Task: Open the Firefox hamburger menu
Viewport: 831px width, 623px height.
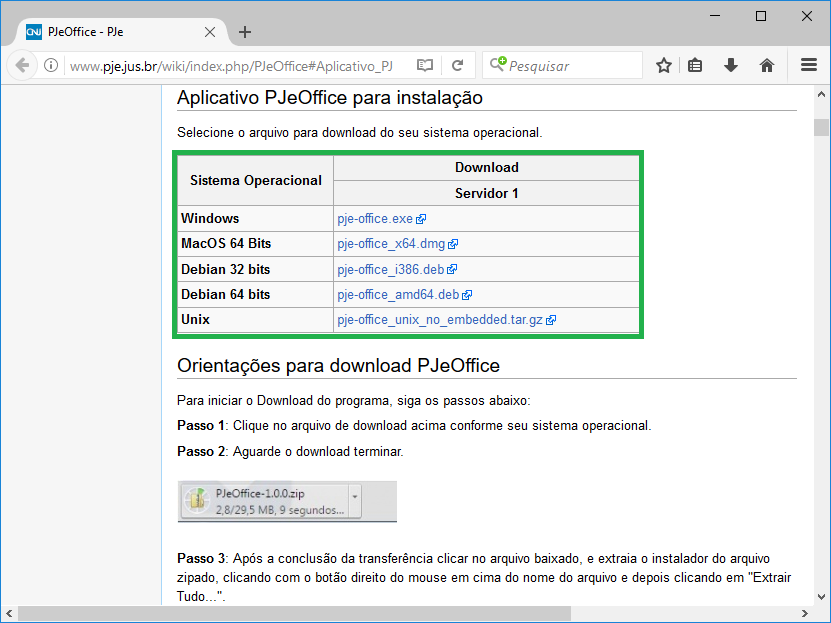Action: point(809,66)
